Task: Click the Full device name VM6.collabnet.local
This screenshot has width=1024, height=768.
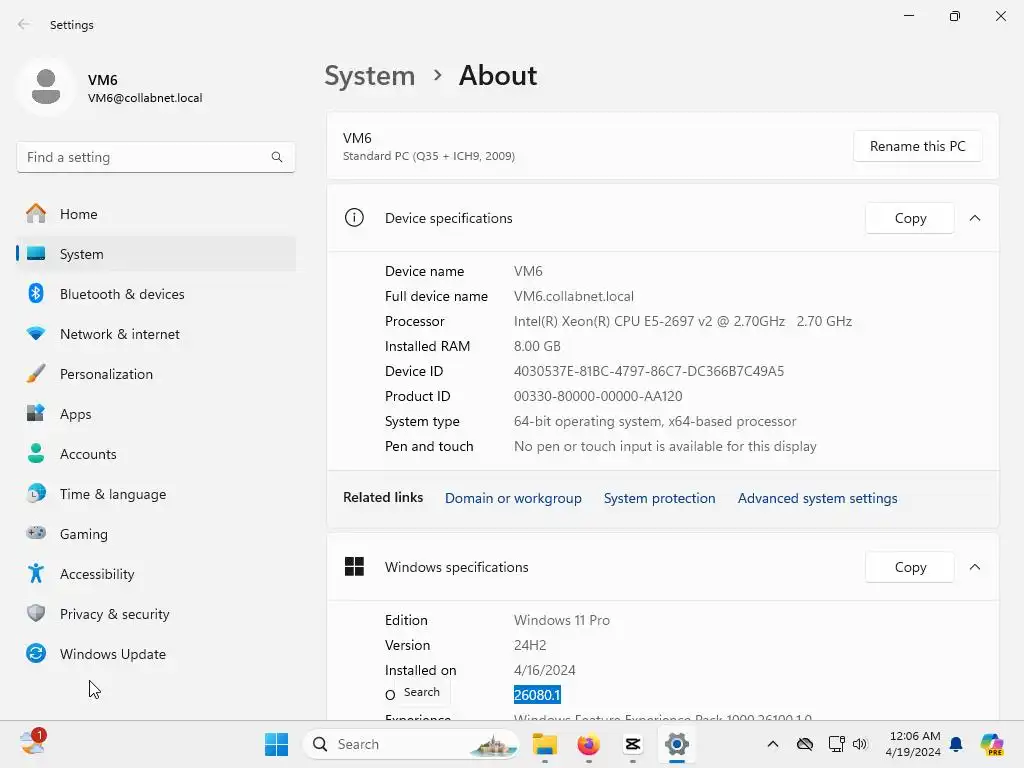Action: pyautogui.click(x=574, y=296)
